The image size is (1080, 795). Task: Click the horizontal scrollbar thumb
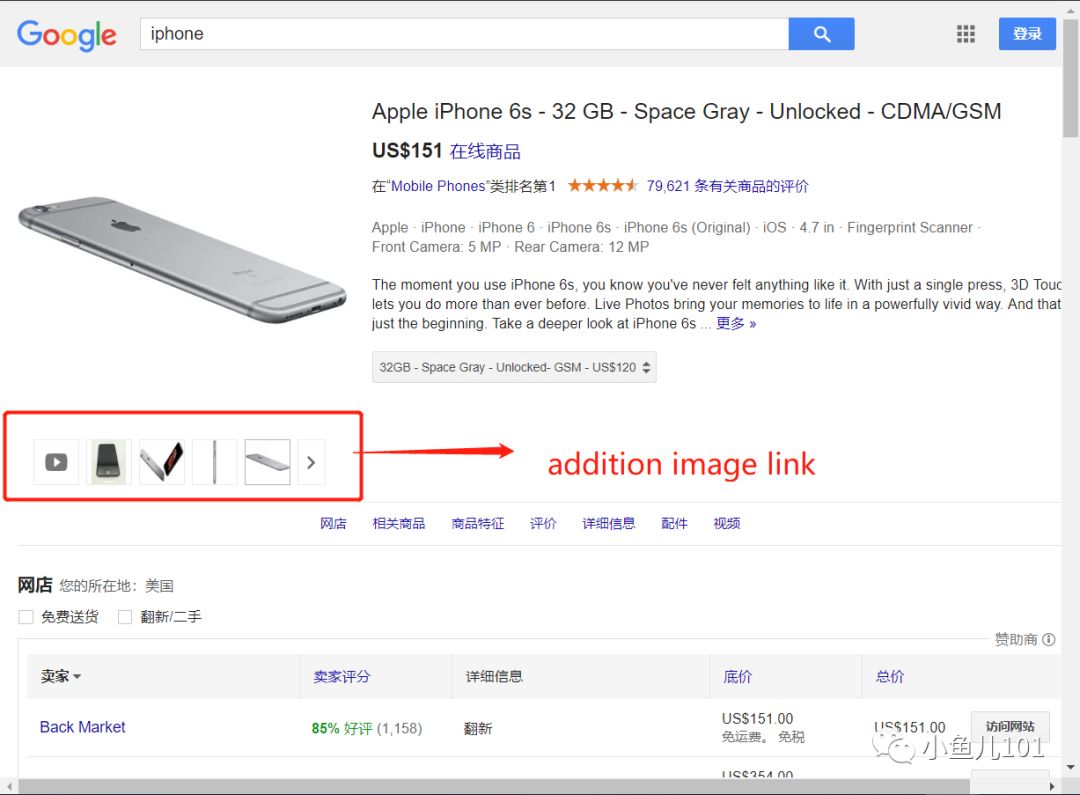pyautogui.click(x=494, y=786)
